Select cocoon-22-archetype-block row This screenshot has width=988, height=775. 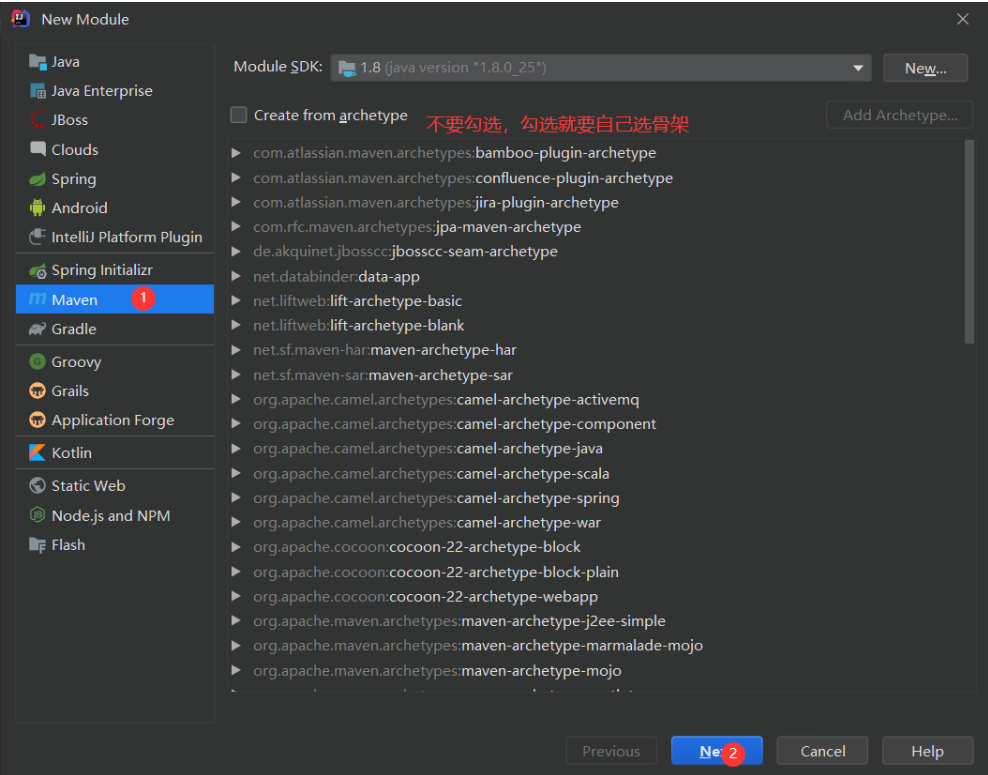[595, 547]
